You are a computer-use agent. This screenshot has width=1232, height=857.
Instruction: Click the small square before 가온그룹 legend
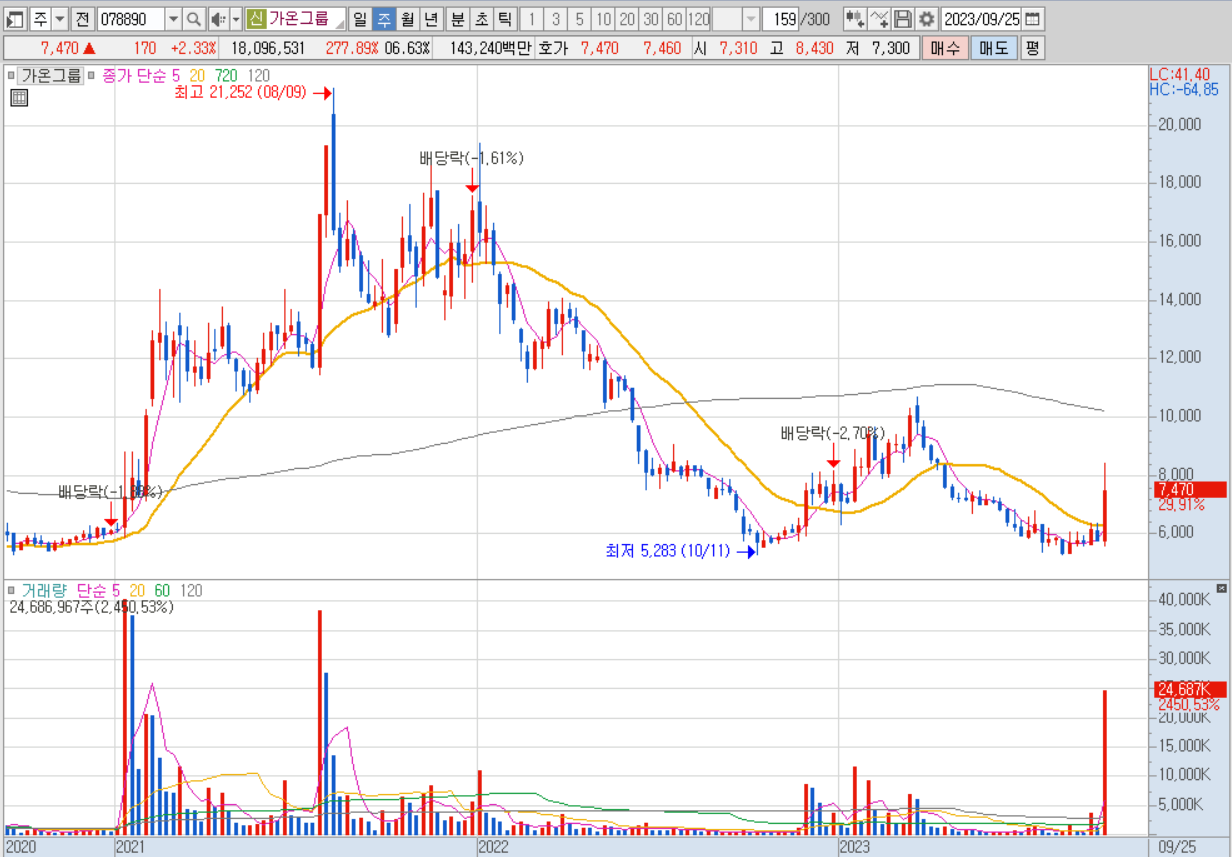[x=12, y=75]
